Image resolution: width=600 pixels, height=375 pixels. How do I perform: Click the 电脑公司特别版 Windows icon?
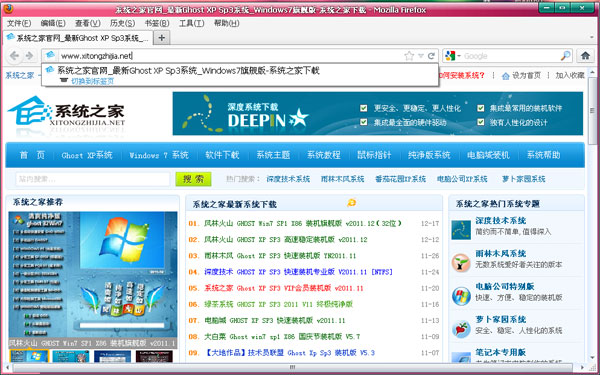[461, 296]
